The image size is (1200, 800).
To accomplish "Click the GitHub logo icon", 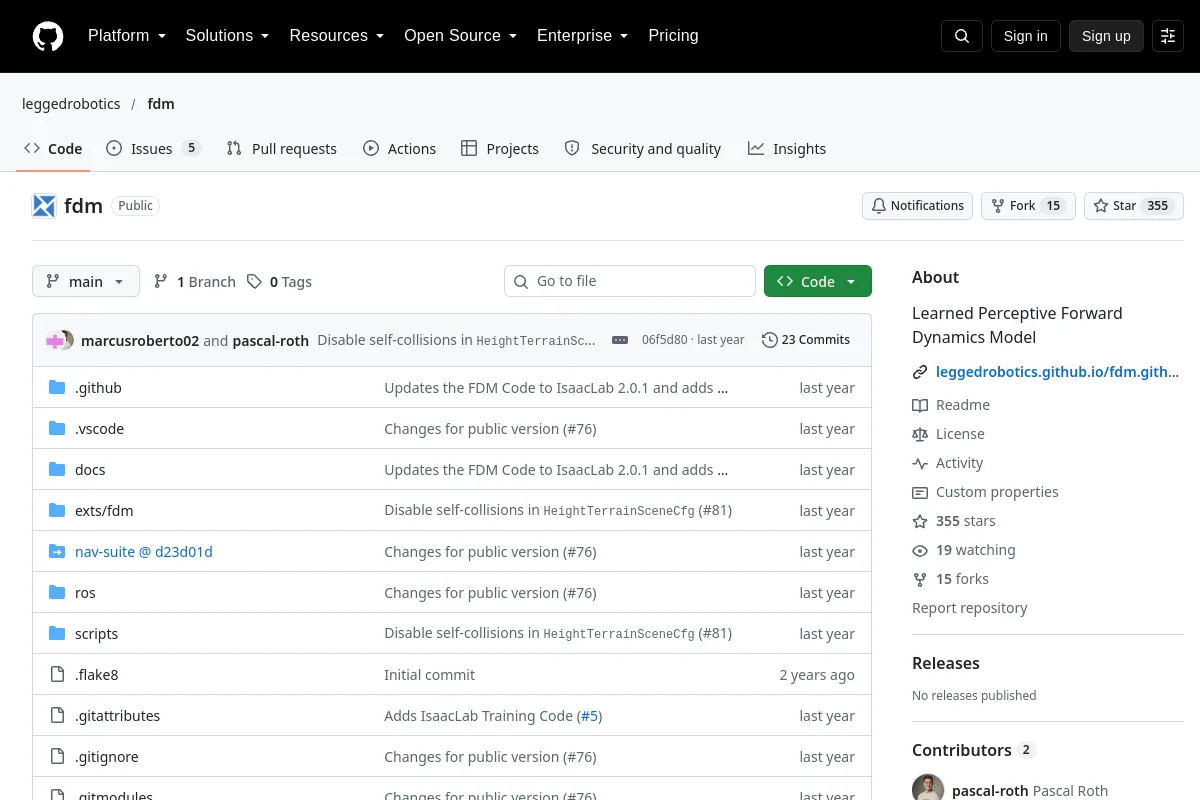I will [48, 36].
